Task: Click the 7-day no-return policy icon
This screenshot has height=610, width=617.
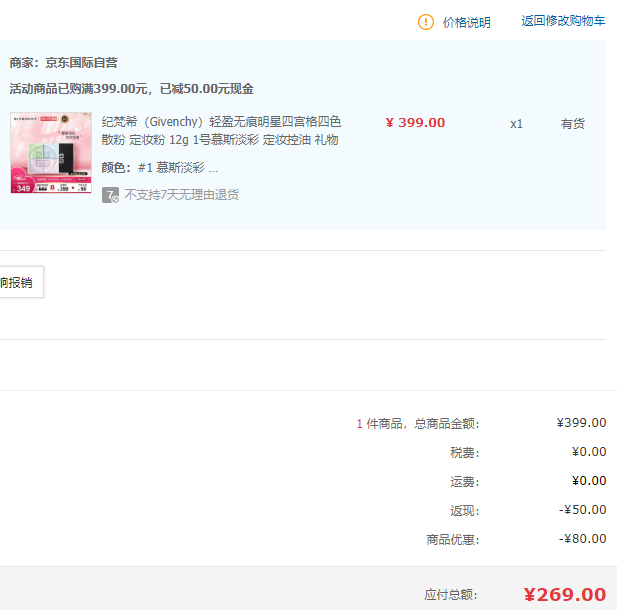Action: (110, 195)
